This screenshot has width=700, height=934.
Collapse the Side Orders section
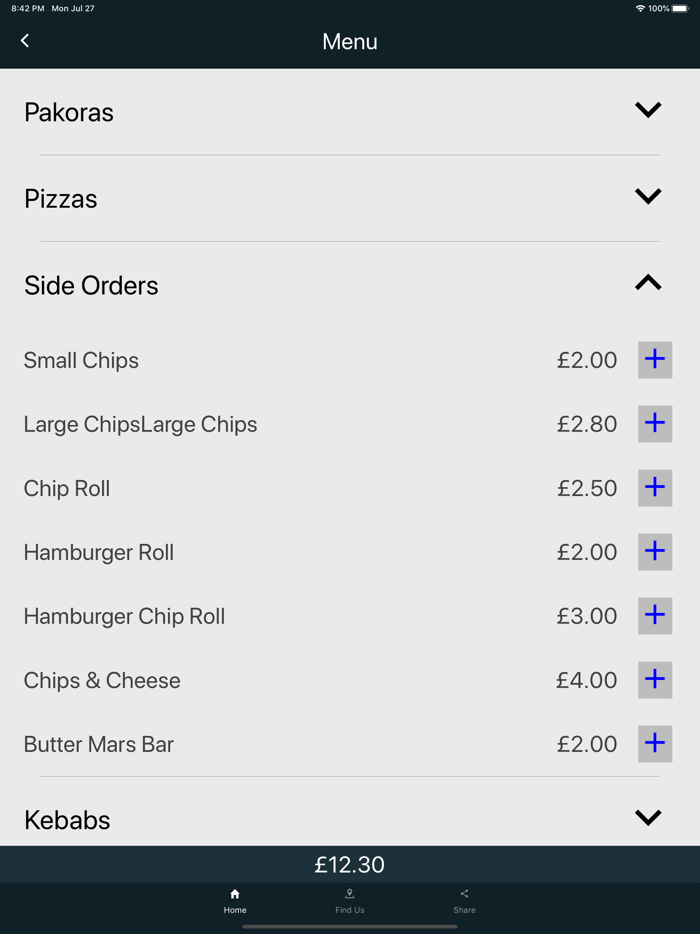[647, 283]
